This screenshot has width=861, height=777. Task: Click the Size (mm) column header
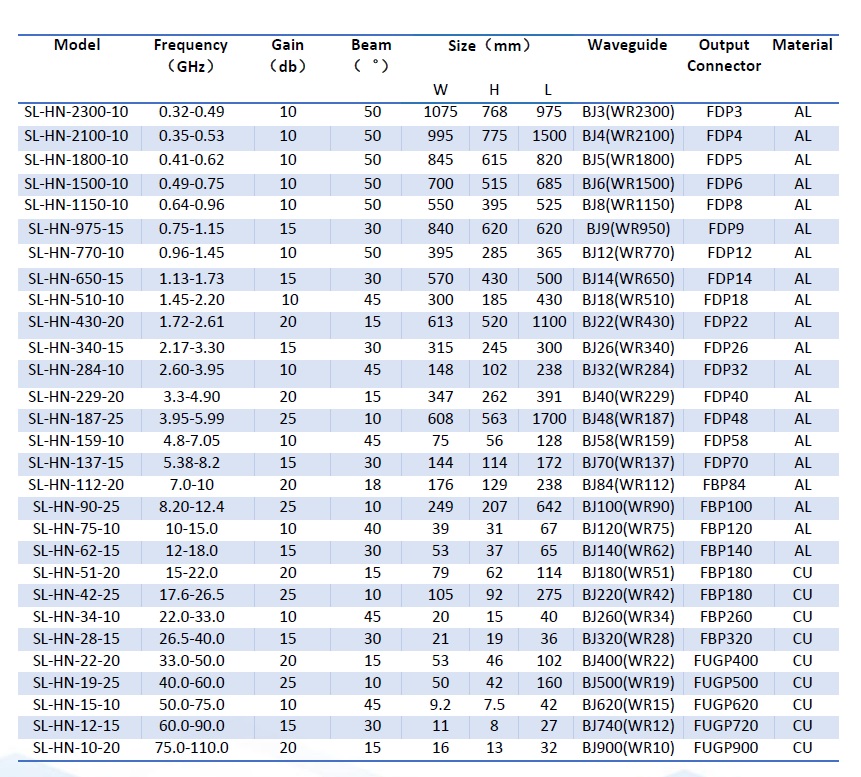click(x=489, y=46)
